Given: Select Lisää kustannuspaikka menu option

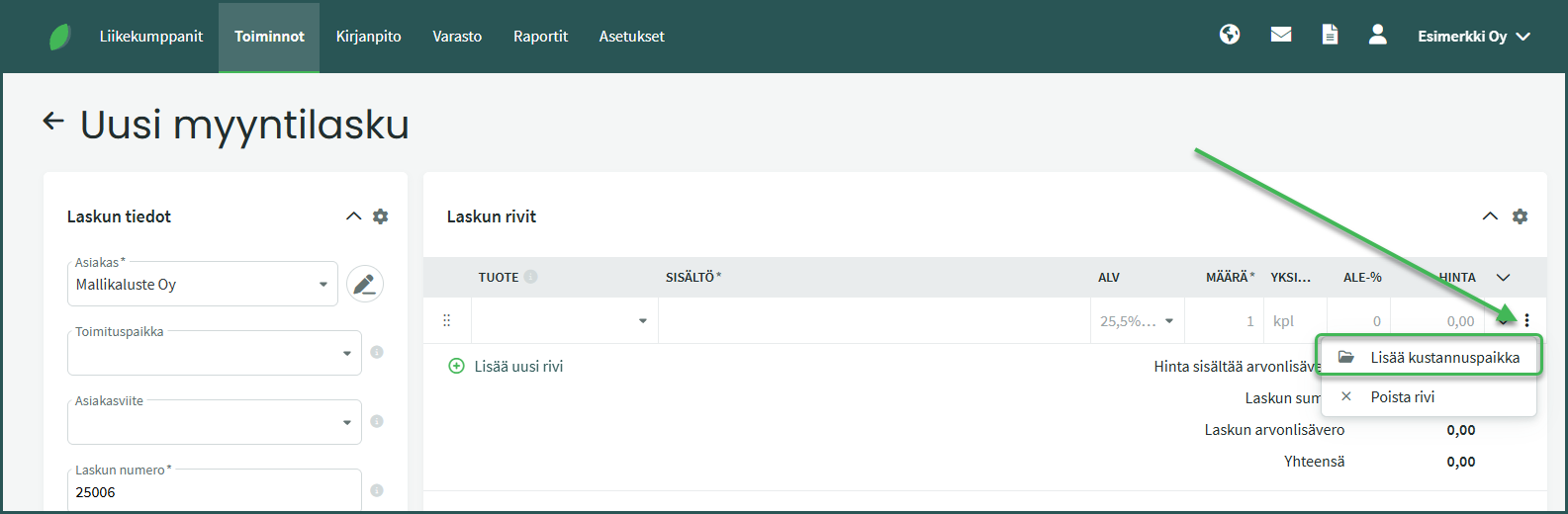Looking at the screenshot, I should pos(1430,357).
